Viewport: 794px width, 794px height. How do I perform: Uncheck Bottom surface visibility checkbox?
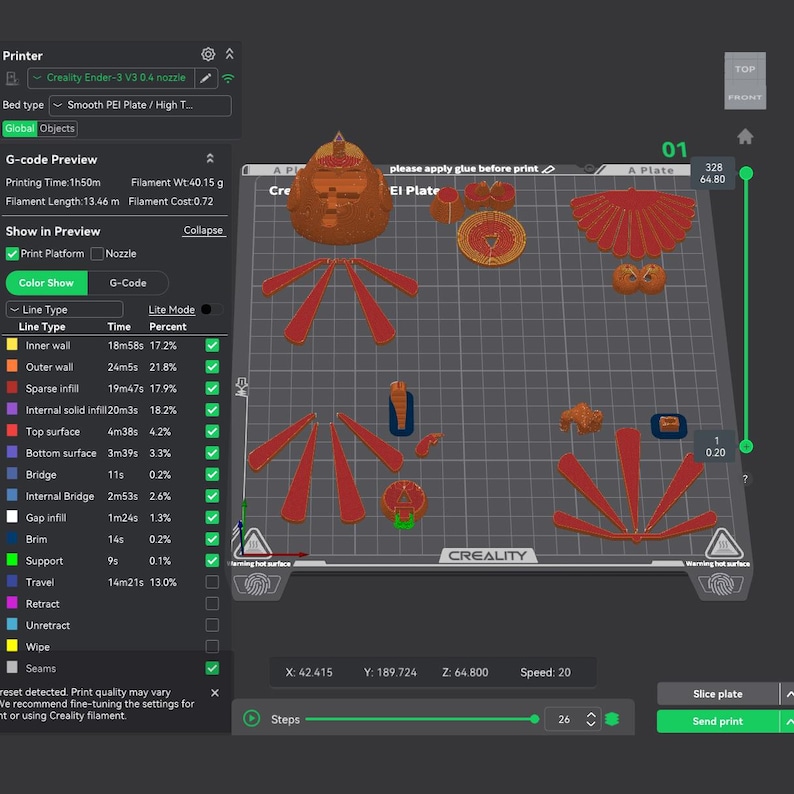[x=212, y=453]
